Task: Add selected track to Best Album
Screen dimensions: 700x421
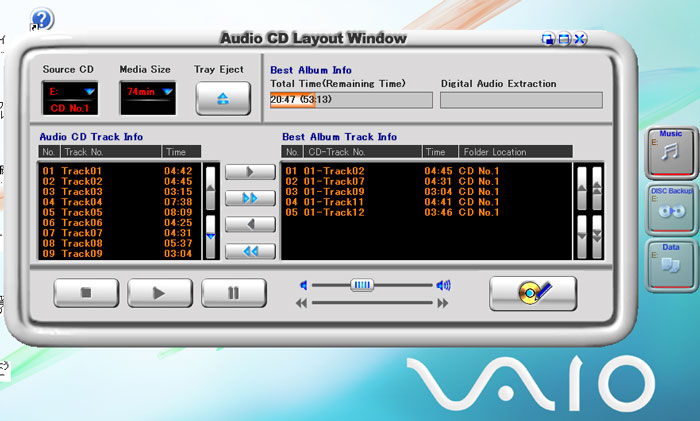Action: pyautogui.click(x=250, y=173)
